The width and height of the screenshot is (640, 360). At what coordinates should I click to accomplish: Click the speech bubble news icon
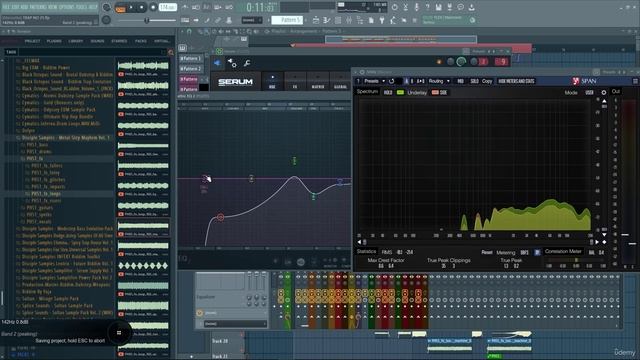pos(460,7)
